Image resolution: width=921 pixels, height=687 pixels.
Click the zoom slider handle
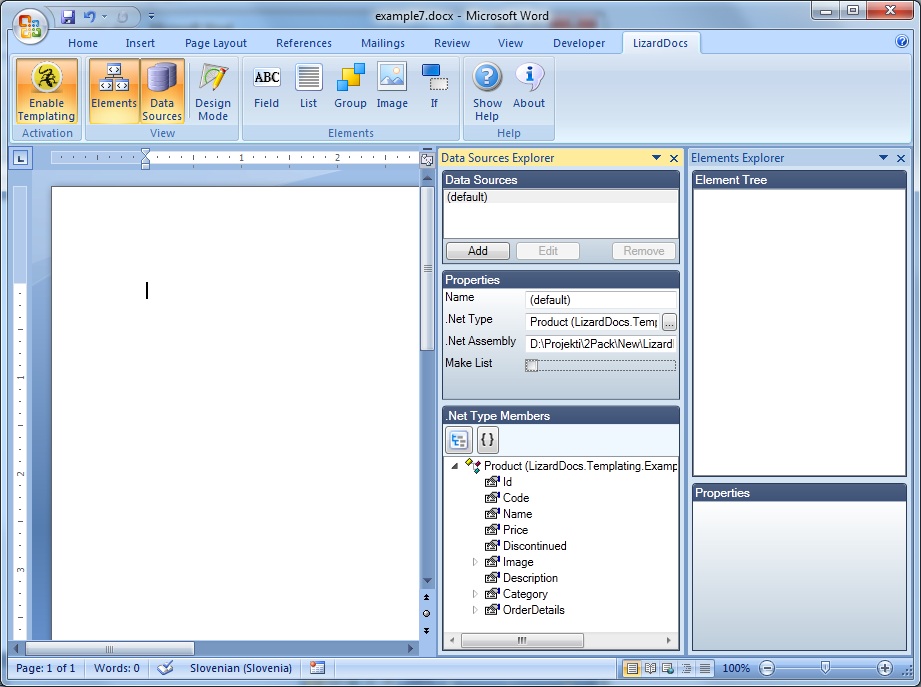pos(825,668)
